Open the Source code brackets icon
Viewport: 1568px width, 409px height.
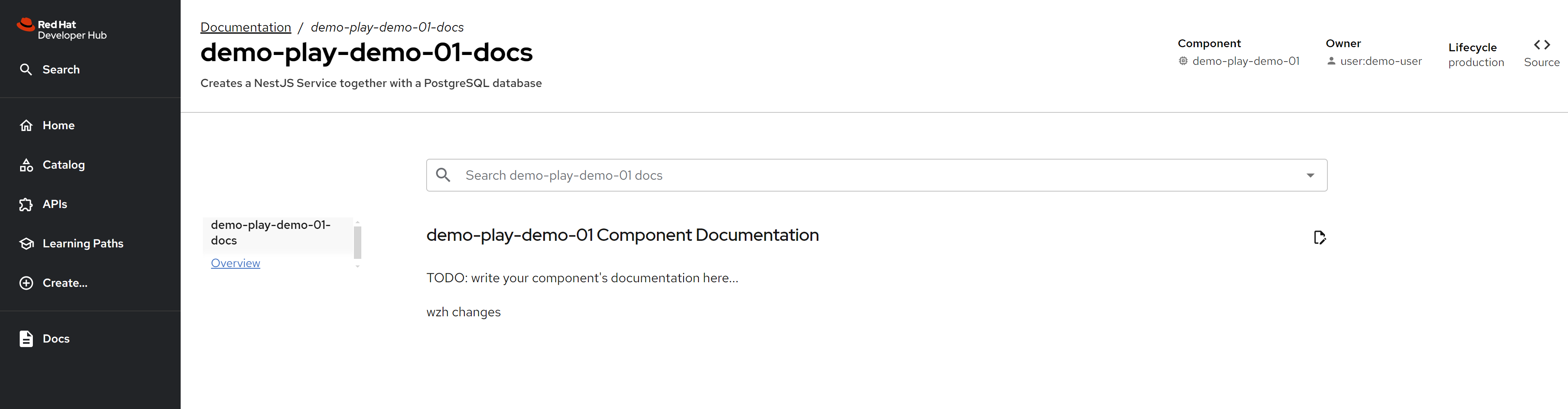[1541, 45]
